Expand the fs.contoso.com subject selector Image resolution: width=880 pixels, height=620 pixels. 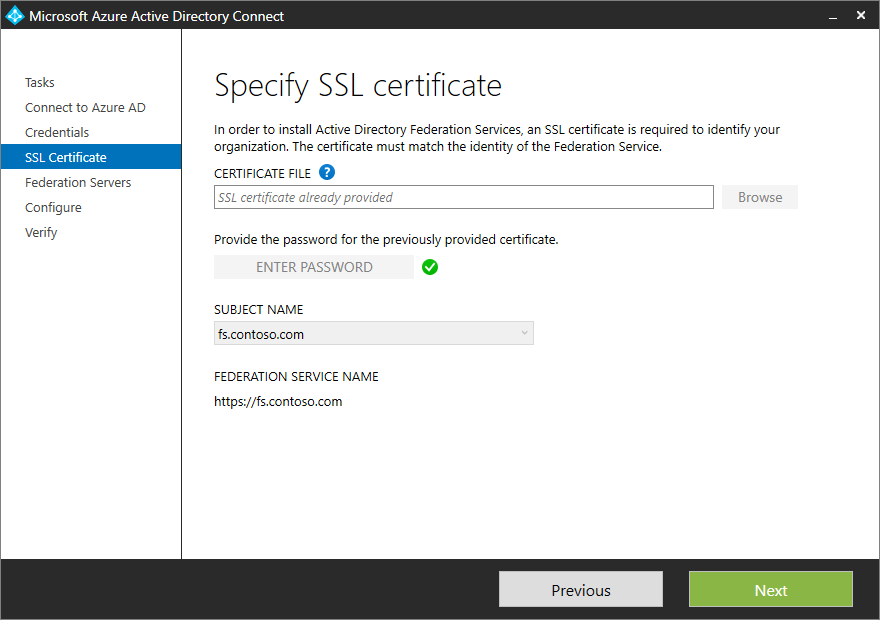pos(373,333)
